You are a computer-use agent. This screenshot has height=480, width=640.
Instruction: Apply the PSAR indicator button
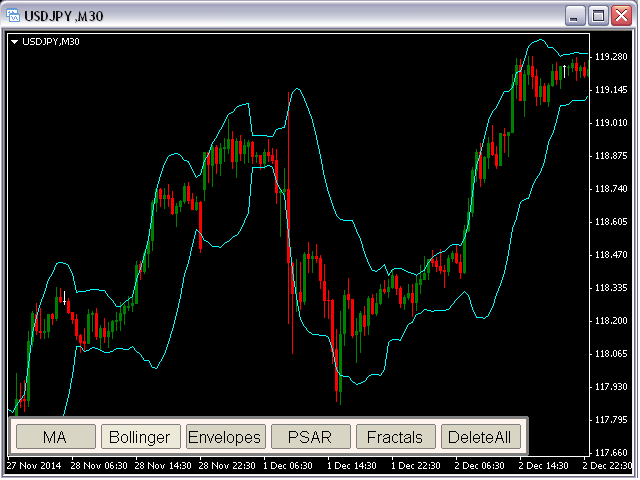tap(309, 436)
